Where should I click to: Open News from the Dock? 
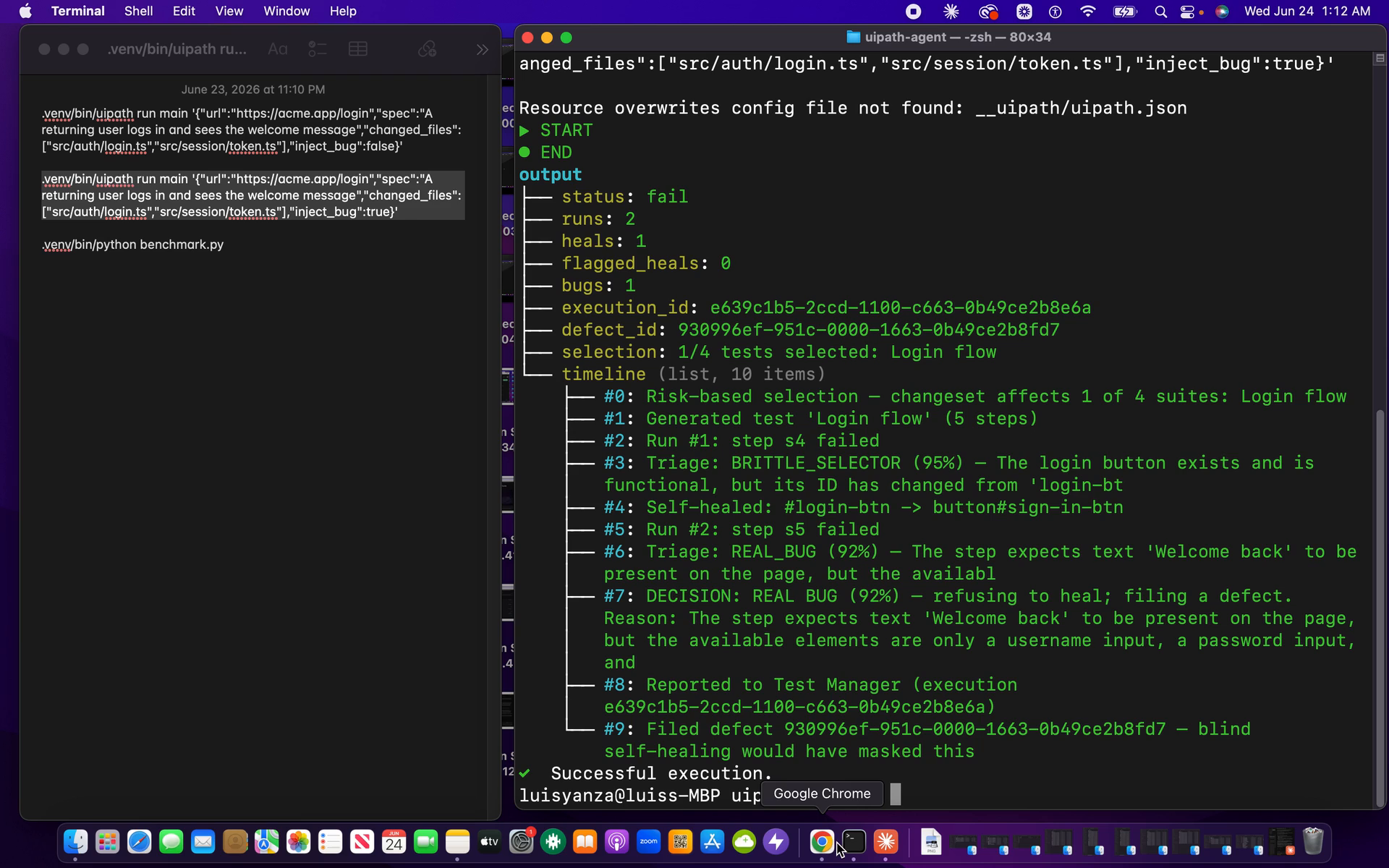(362, 841)
